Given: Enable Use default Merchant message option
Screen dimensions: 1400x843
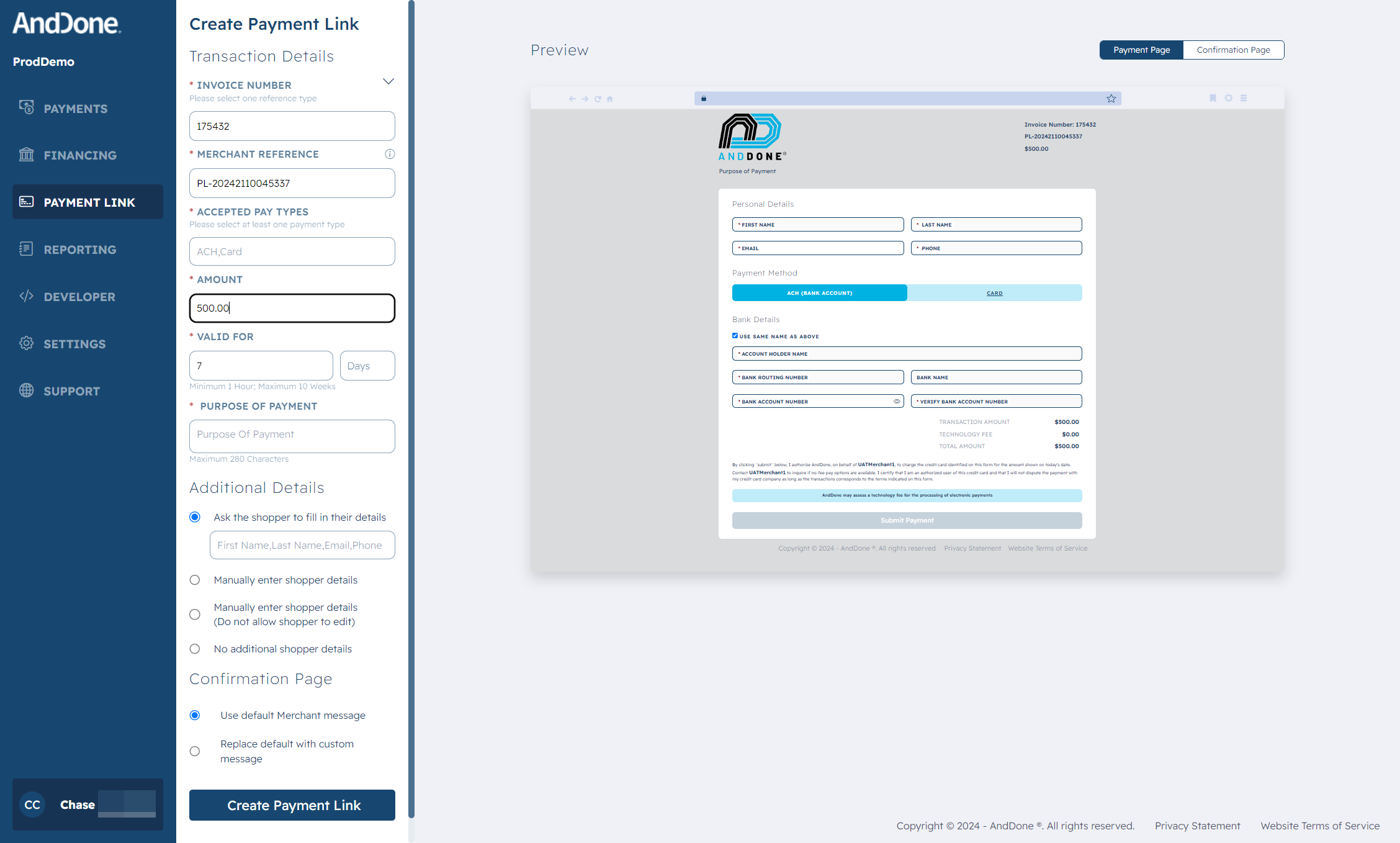Looking at the screenshot, I should [x=195, y=714].
